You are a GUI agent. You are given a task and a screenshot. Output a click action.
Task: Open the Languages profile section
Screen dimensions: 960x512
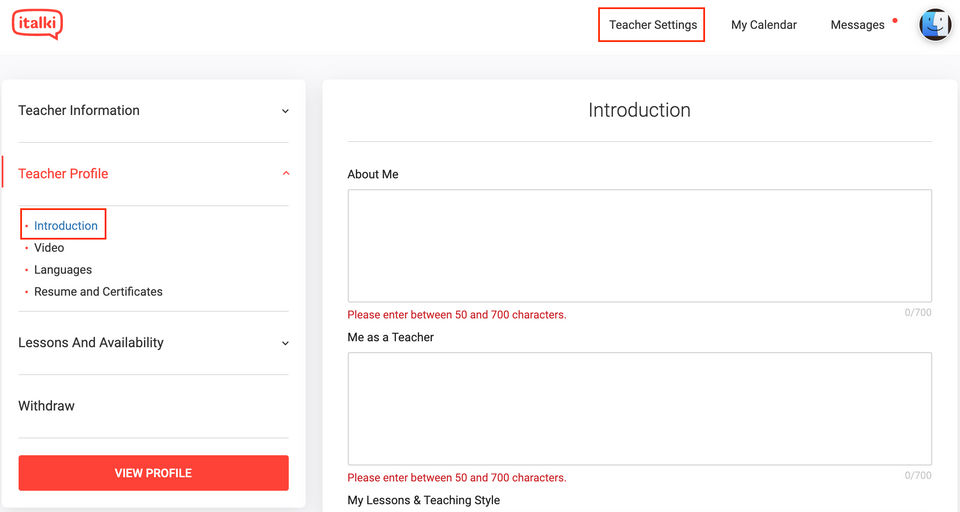(x=63, y=270)
